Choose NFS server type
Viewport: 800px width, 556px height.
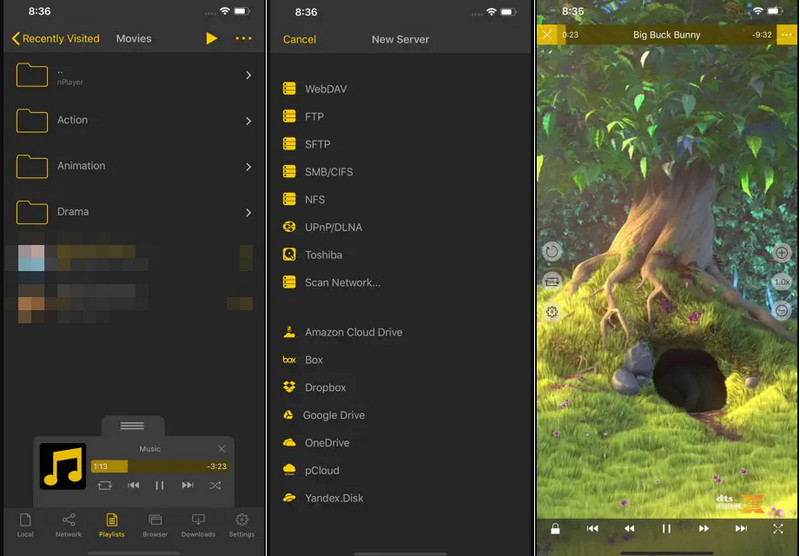click(401, 199)
